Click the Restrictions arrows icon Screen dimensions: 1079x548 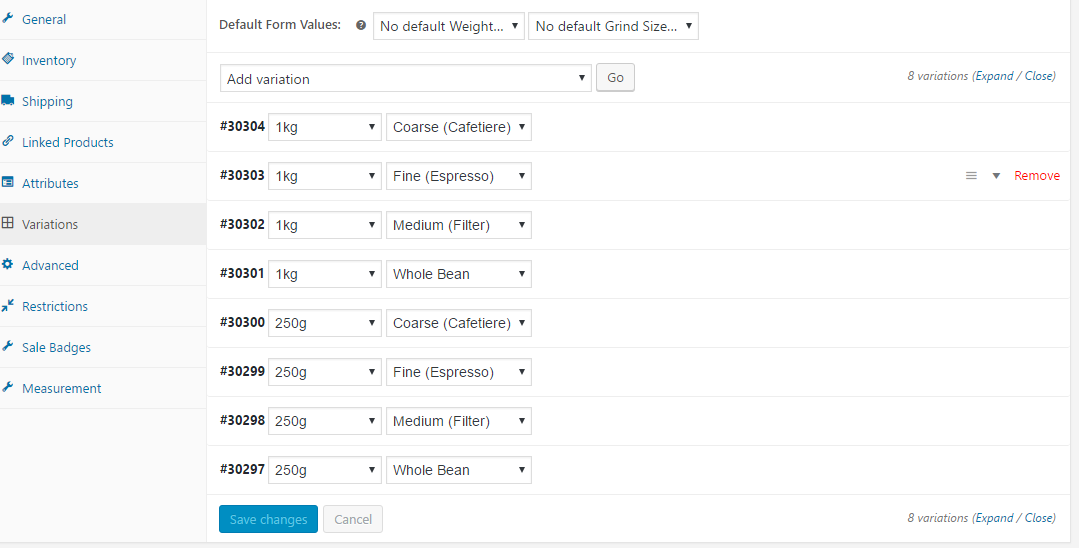(8, 306)
